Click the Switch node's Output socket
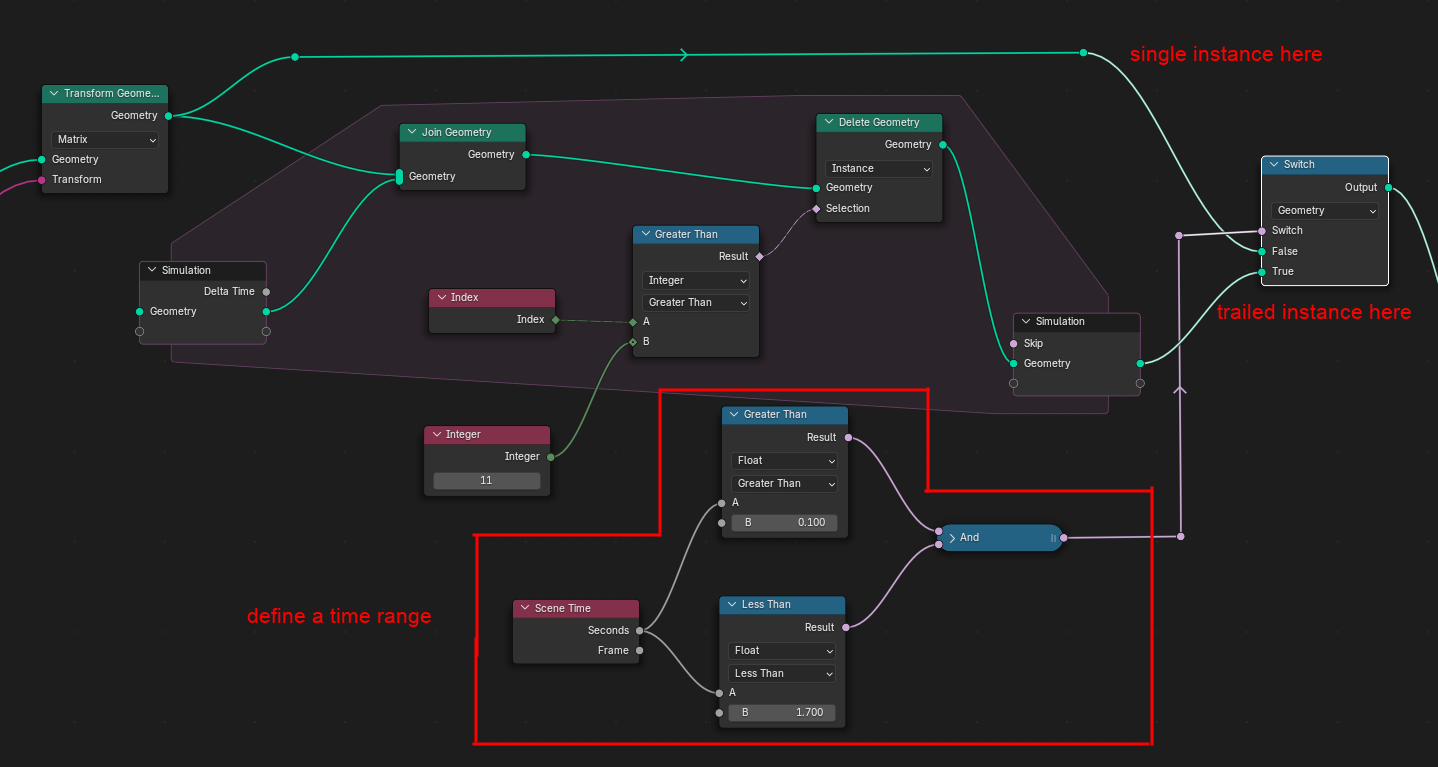The height and width of the screenshot is (767, 1438). (x=1388, y=187)
